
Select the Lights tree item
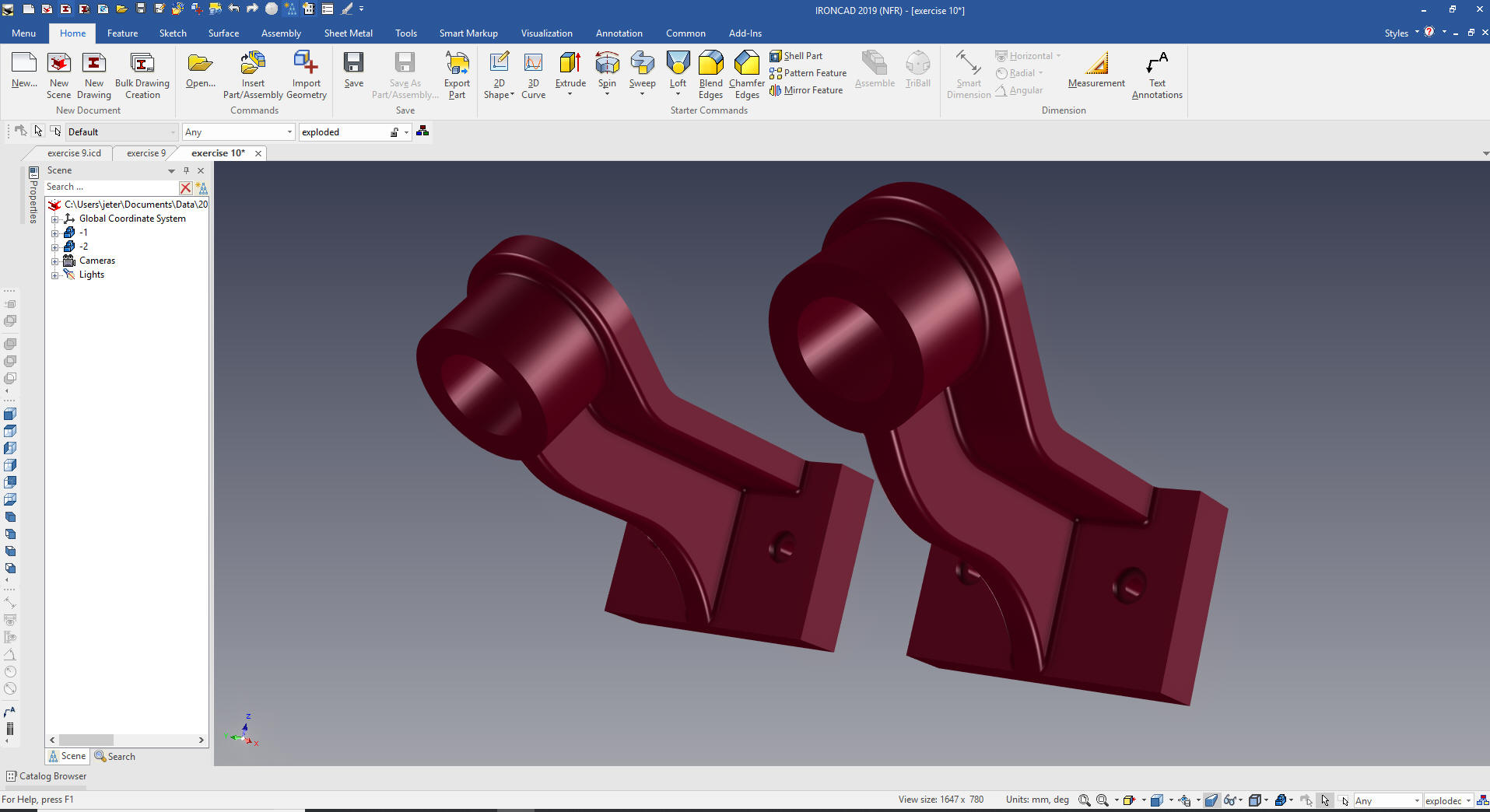tap(91, 275)
